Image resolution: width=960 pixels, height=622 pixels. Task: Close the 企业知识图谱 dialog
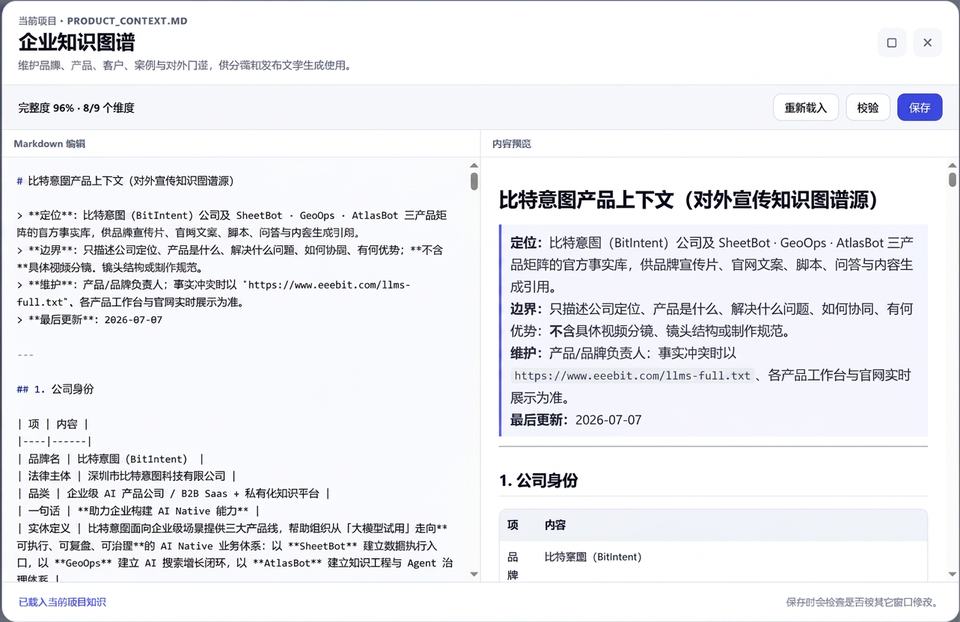click(x=928, y=43)
